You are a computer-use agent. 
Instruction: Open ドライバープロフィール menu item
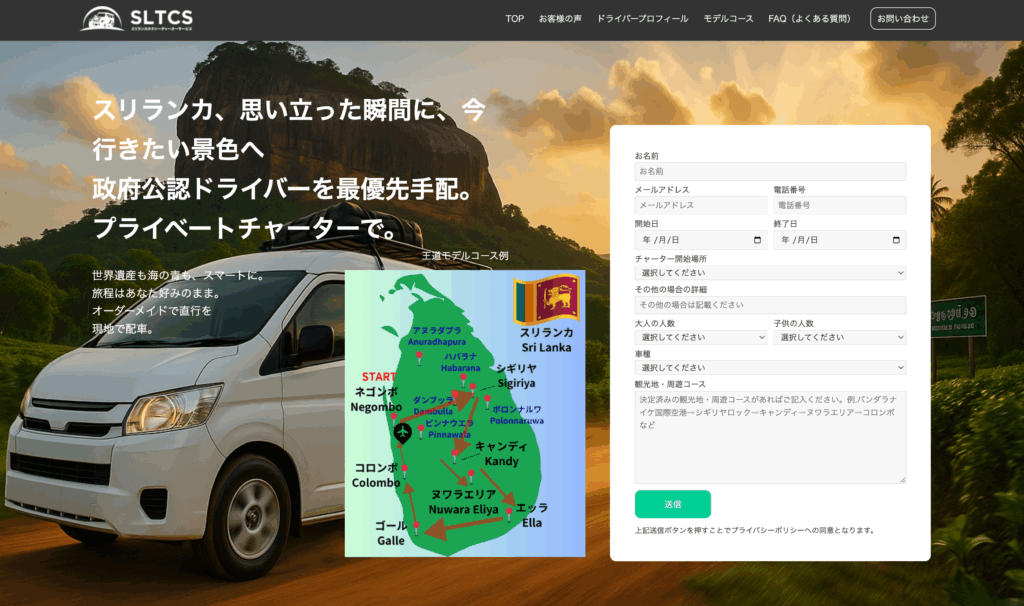pos(642,19)
